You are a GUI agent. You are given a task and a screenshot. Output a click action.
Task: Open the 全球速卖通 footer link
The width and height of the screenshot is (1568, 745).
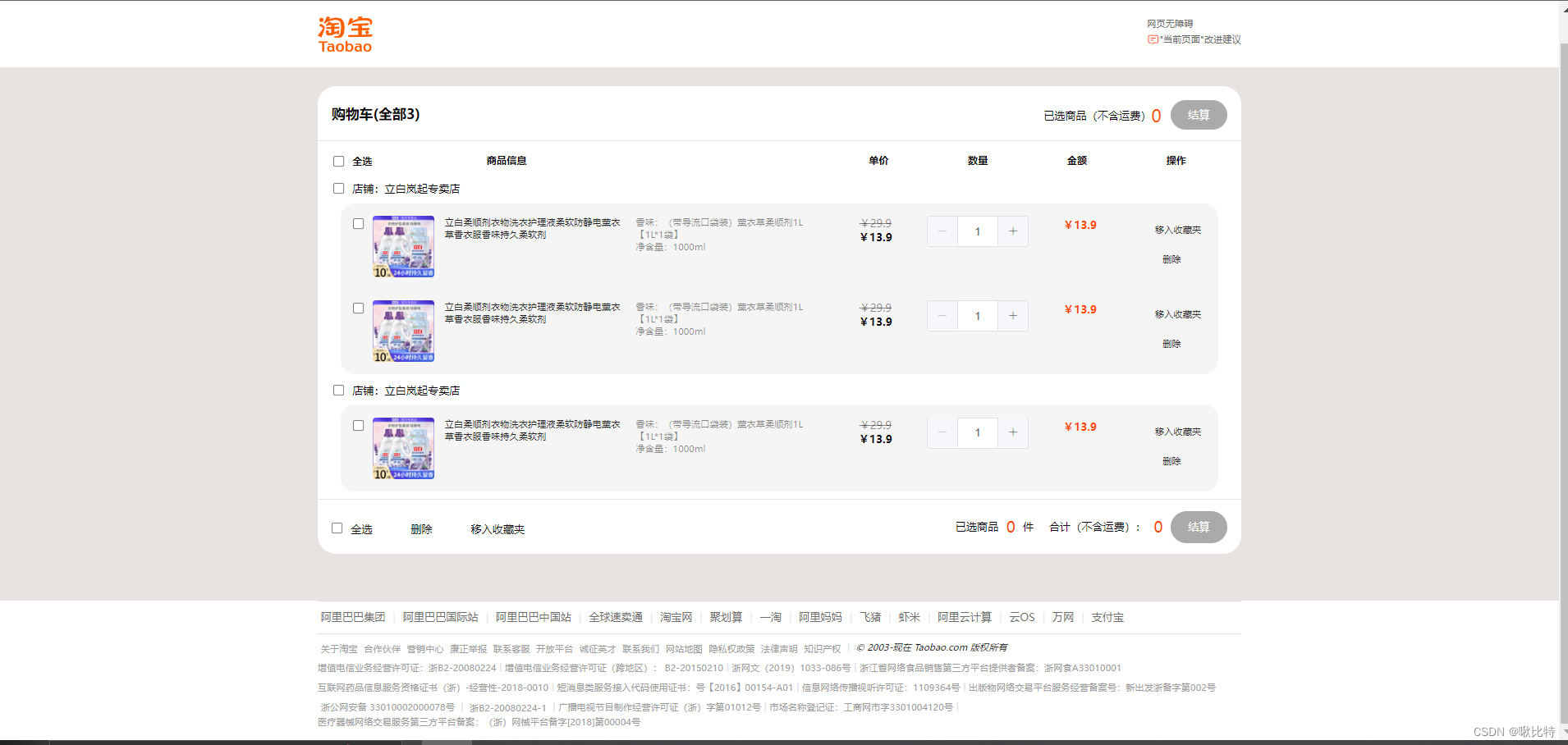click(616, 617)
